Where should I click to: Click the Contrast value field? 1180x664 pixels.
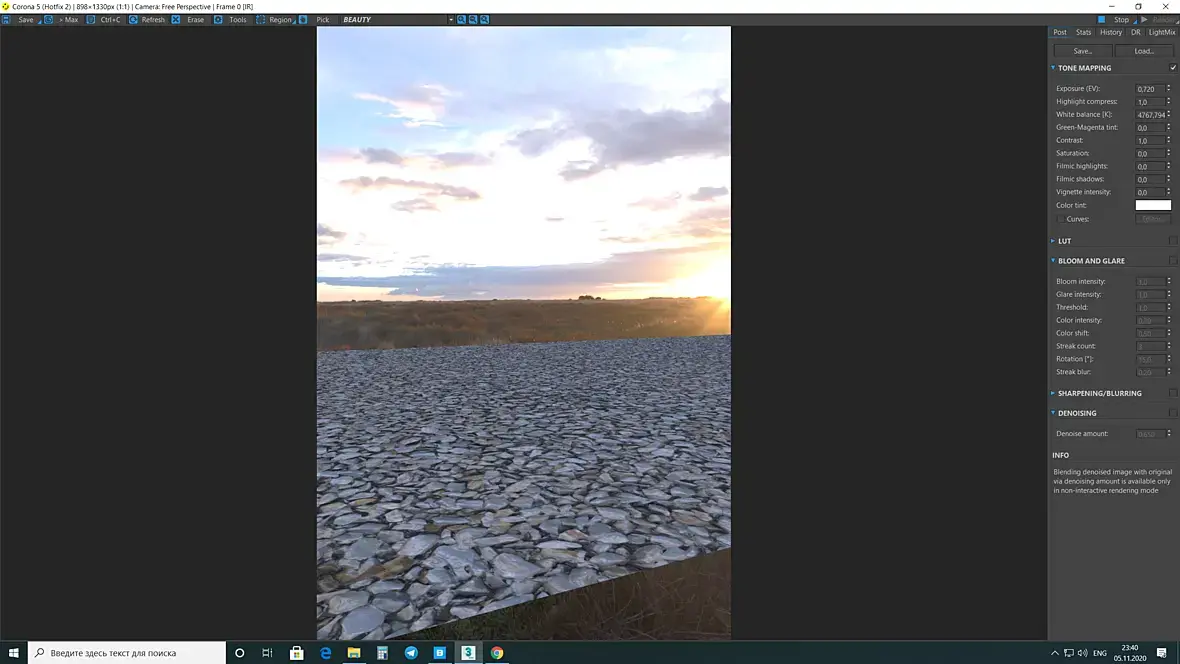pyautogui.click(x=1150, y=141)
